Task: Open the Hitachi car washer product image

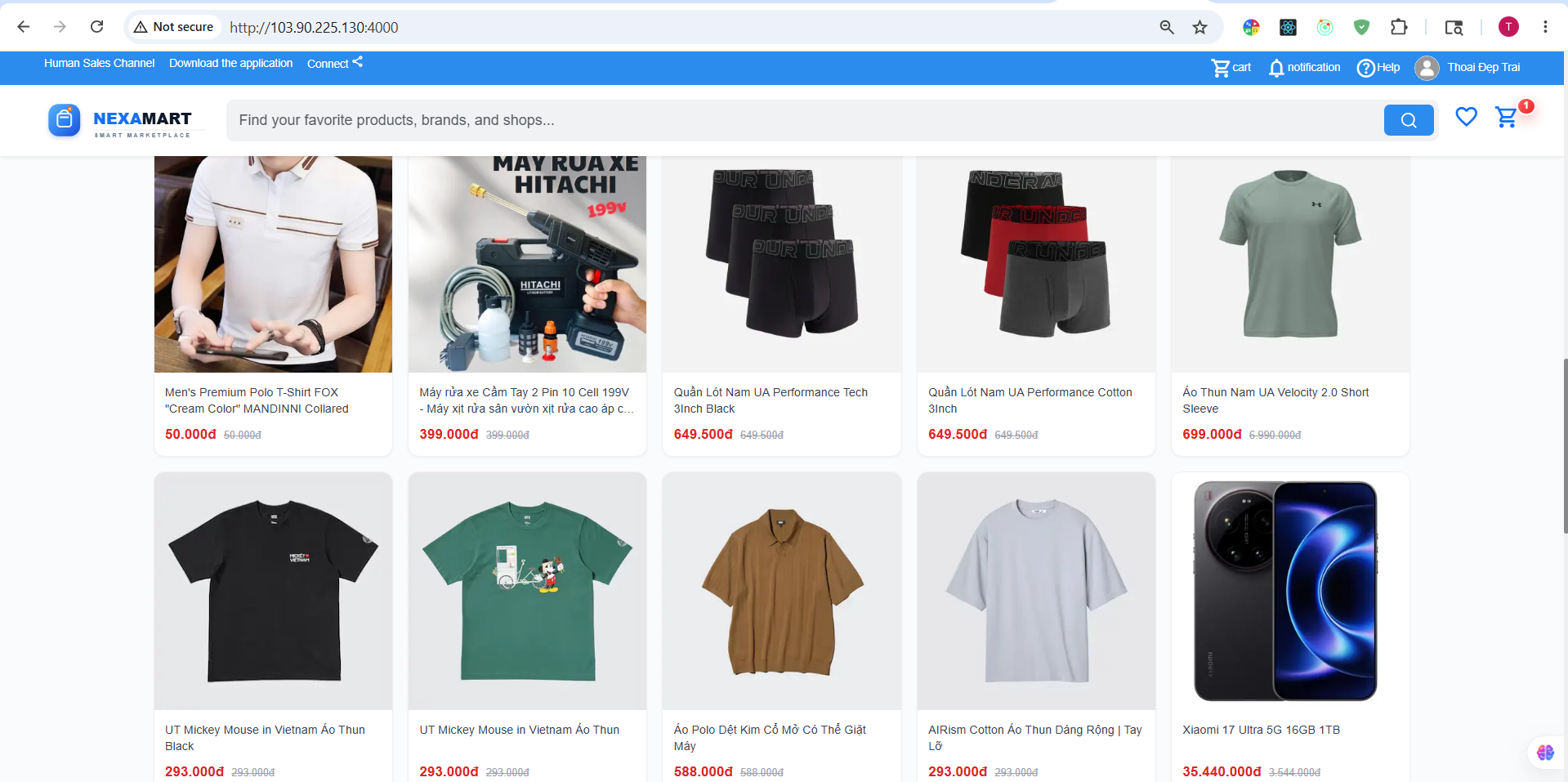Action: [x=527, y=264]
